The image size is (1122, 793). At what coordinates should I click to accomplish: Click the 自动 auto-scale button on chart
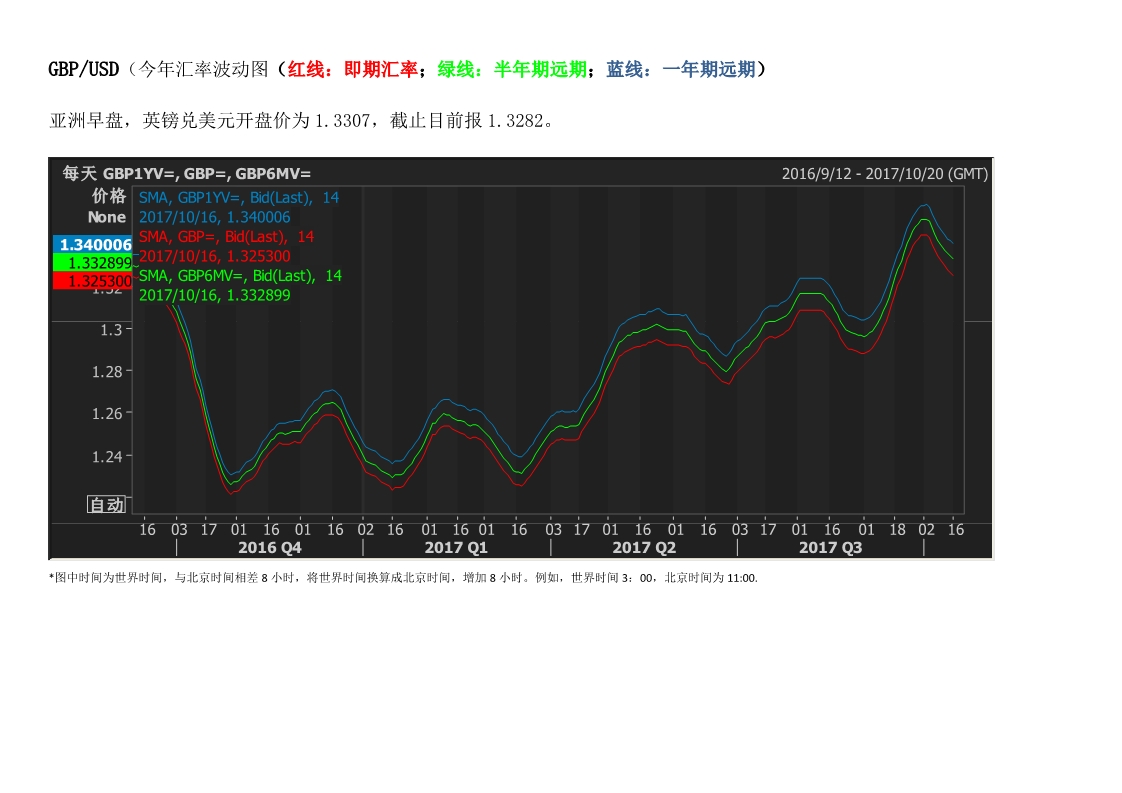(x=107, y=505)
